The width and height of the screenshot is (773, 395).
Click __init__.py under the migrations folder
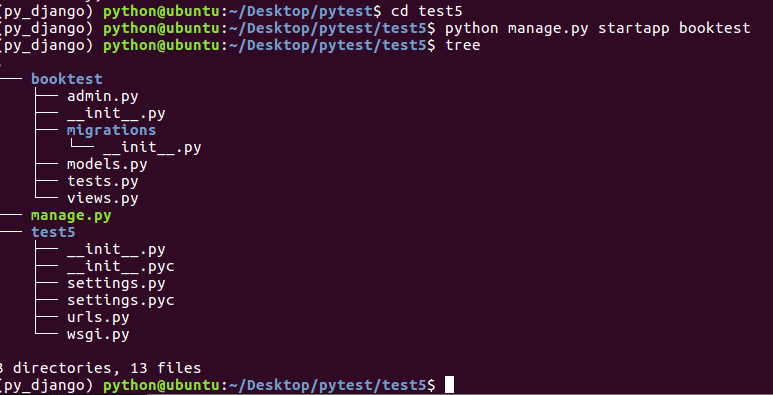[x=152, y=147]
